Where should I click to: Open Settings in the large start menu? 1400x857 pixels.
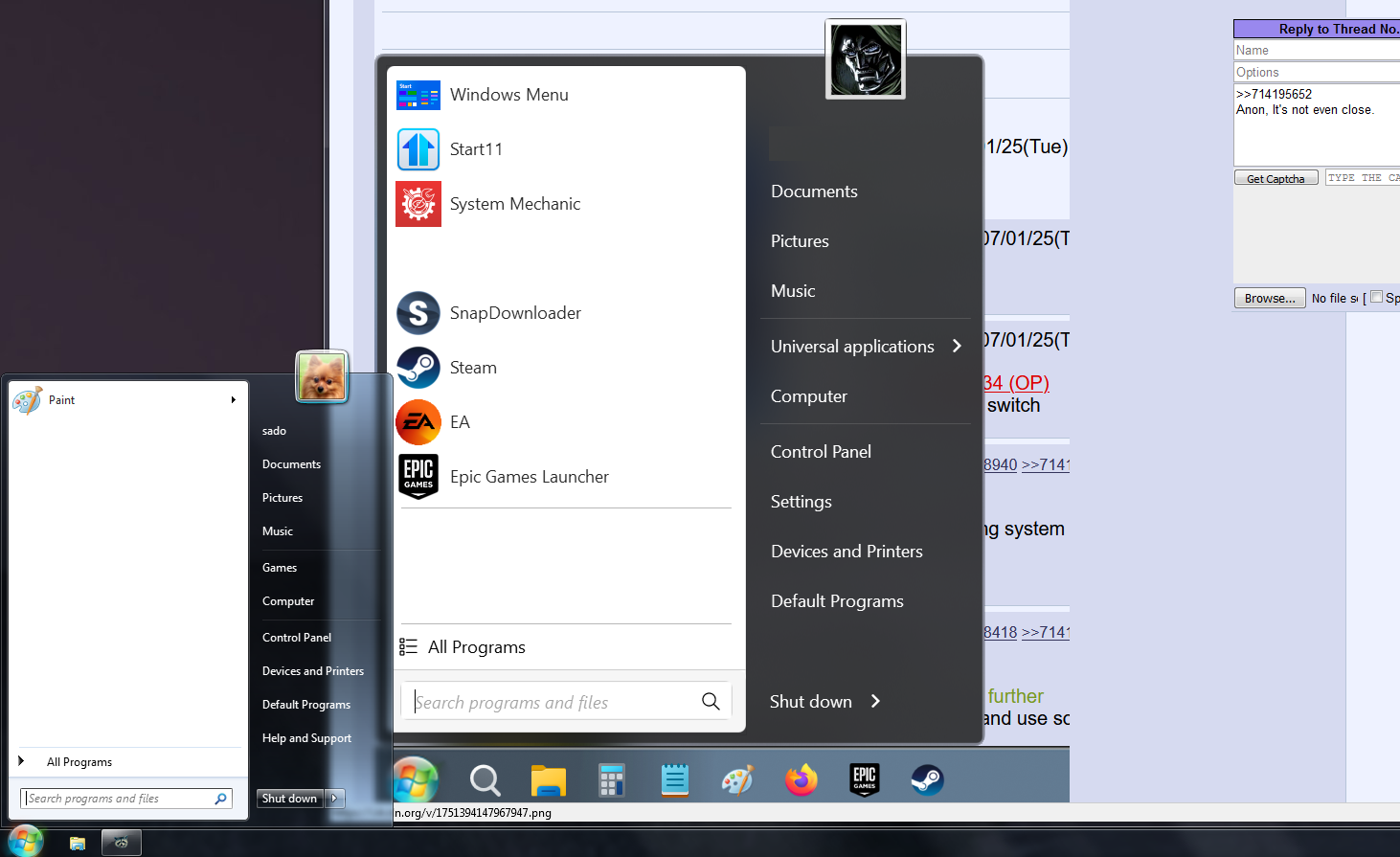(802, 502)
